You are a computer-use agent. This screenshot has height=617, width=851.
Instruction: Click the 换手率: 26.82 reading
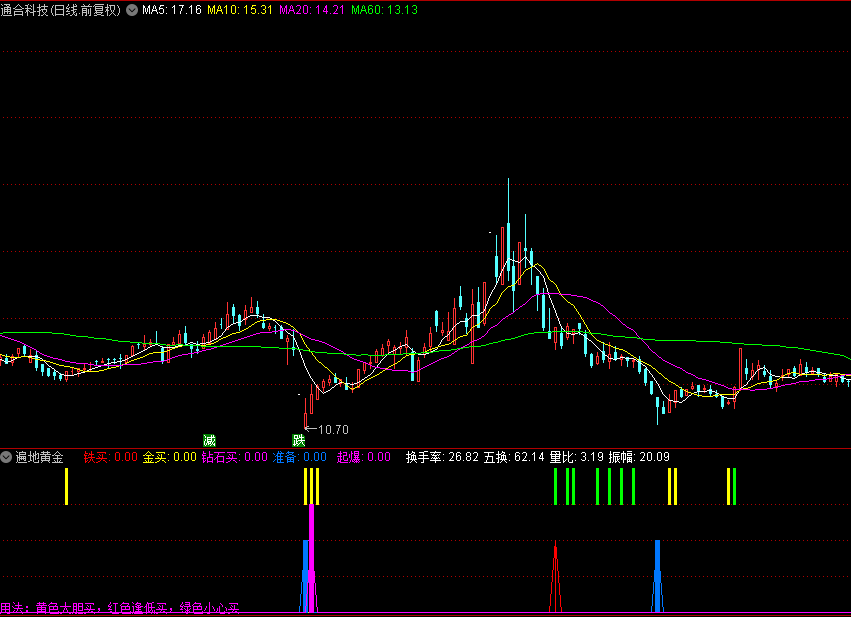pos(442,457)
